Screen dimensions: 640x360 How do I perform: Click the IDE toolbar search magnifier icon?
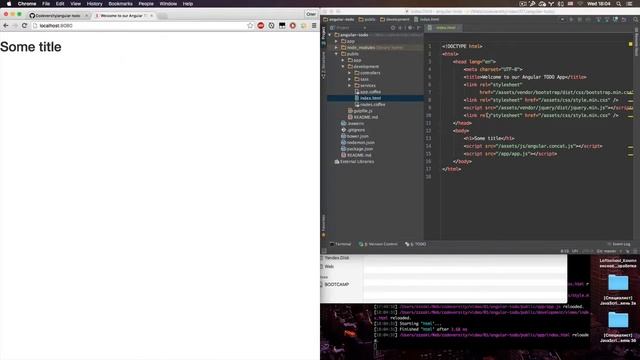[636, 19]
